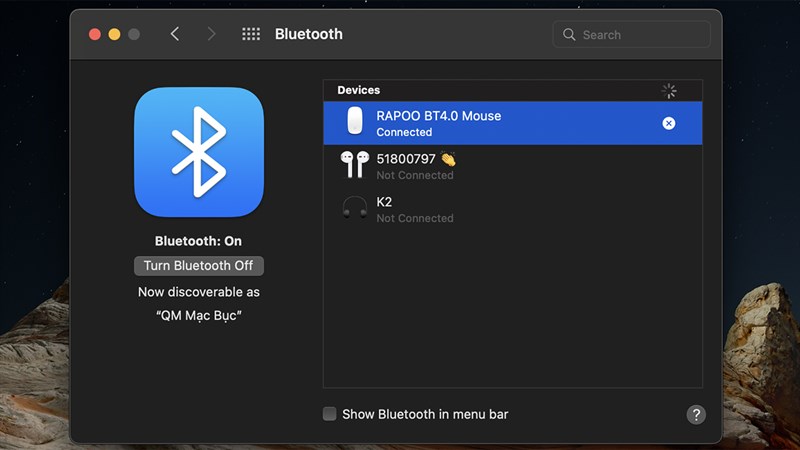This screenshot has width=800, height=450.
Task: Go back with the left chevron arrow
Action: click(x=175, y=34)
